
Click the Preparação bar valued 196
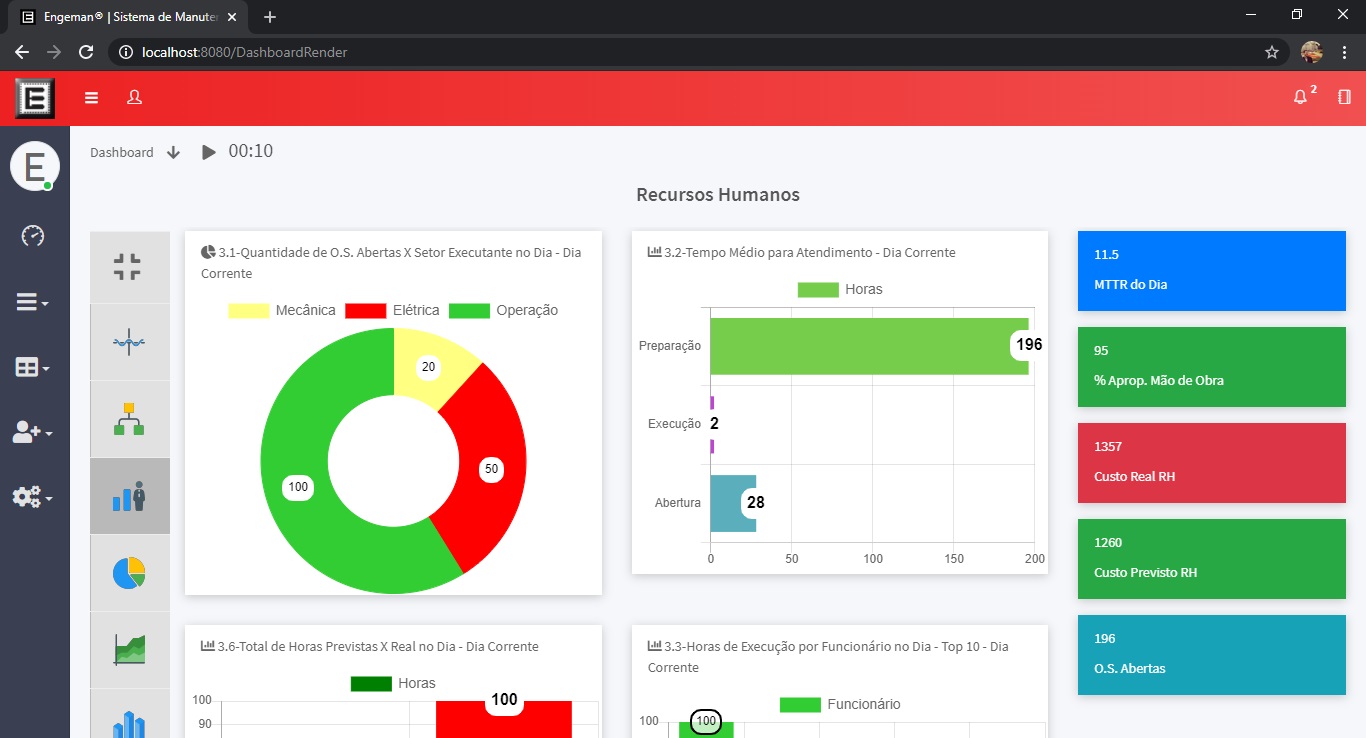click(869, 346)
